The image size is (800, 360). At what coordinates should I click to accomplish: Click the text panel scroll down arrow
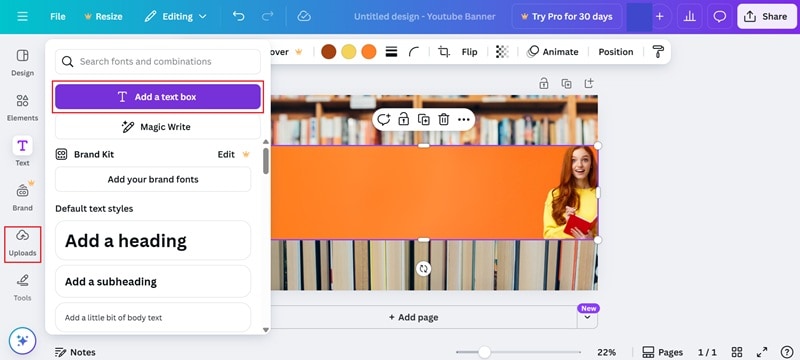(266, 330)
